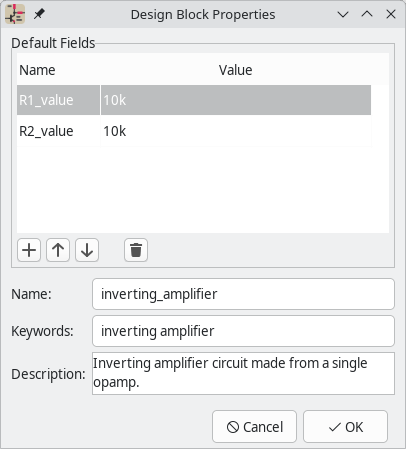
Task: Maximize the Design Block Properties dialog
Action: pos(367,14)
